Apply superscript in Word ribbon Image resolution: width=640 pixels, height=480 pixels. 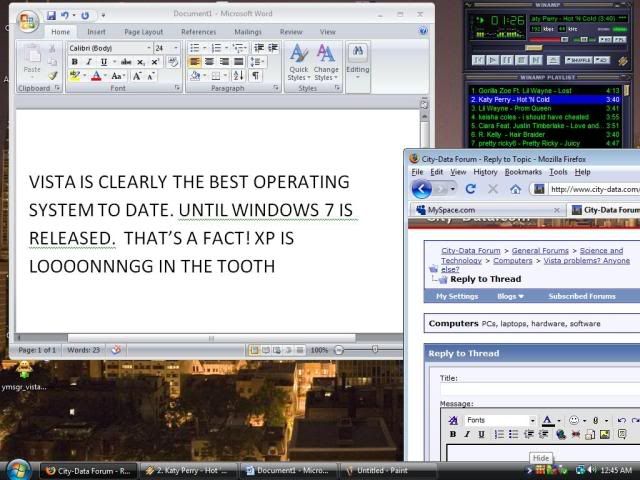coord(155,62)
